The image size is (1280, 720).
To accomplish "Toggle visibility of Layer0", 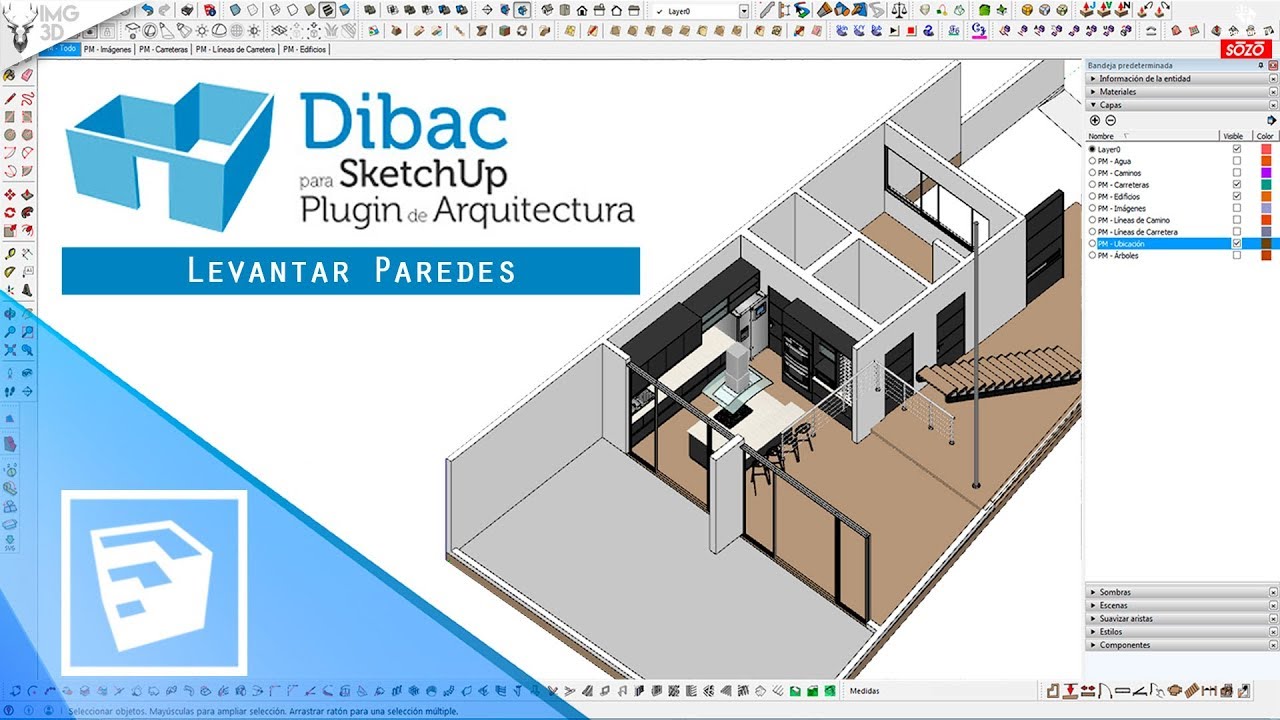I will point(1237,149).
